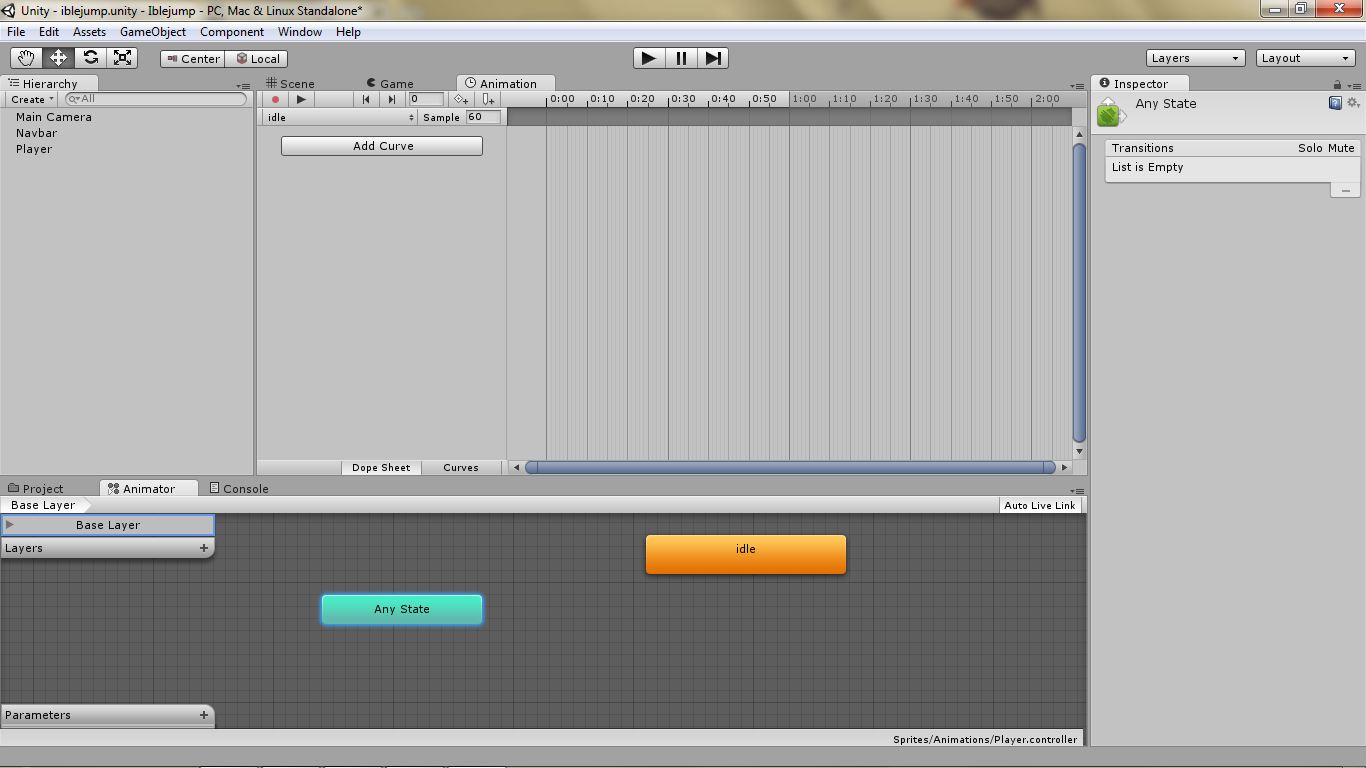Open the GameObject menu

[153, 32]
